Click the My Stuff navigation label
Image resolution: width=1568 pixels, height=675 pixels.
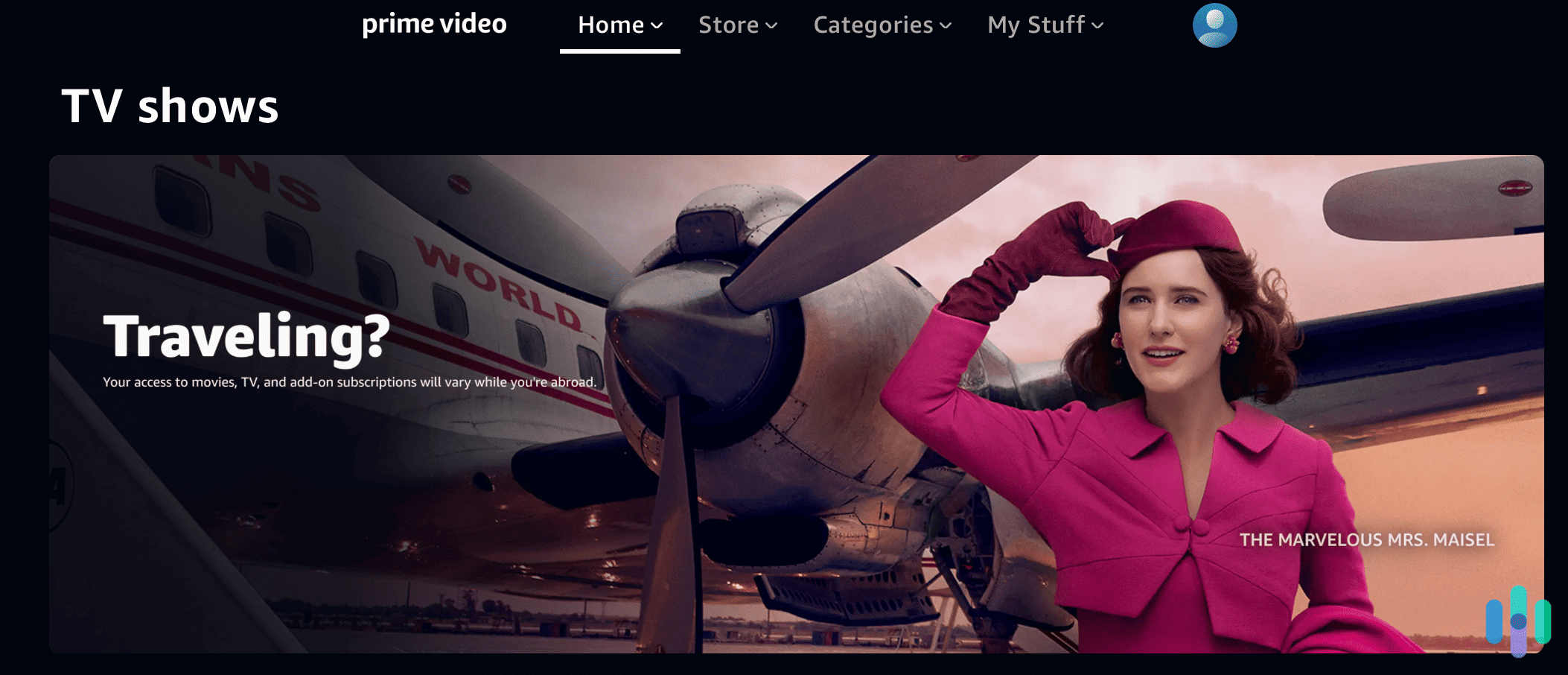[1035, 25]
